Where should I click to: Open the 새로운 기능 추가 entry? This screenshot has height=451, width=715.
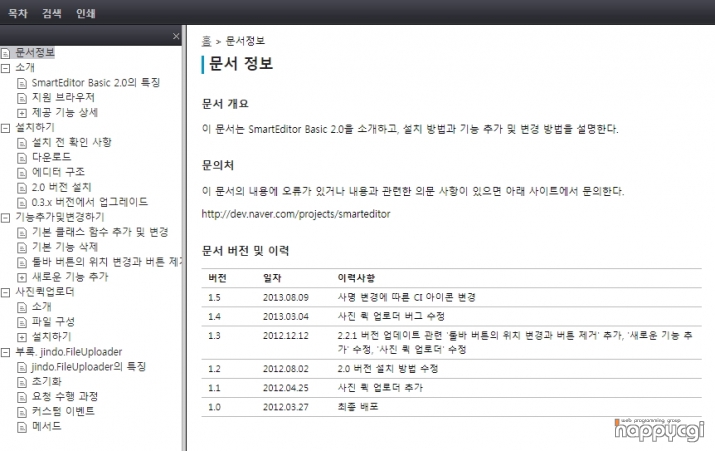[70, 277]
